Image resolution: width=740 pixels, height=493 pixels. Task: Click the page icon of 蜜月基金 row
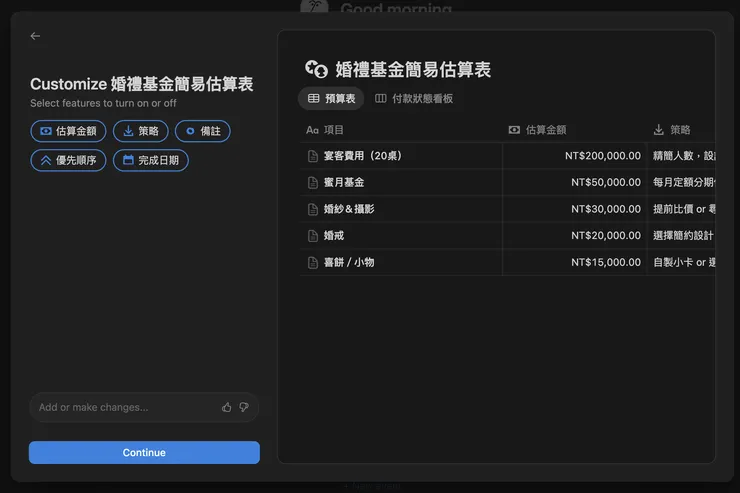[x=313, y=183]
